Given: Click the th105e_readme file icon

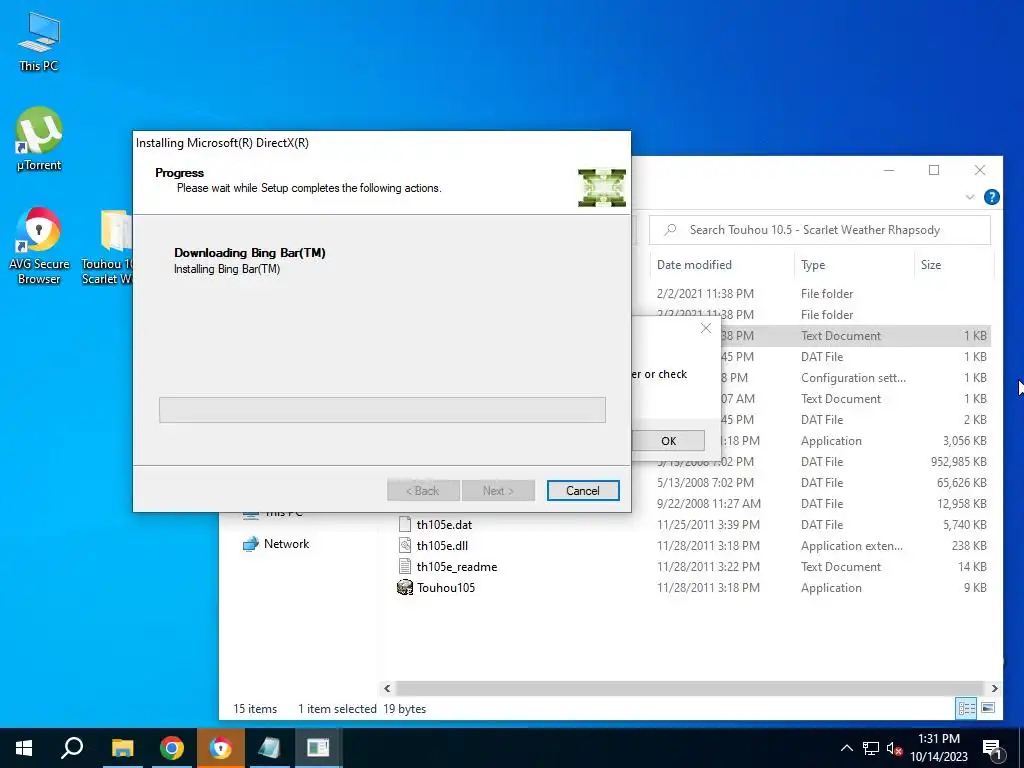Looking at the screenshot, I should 405,567.
